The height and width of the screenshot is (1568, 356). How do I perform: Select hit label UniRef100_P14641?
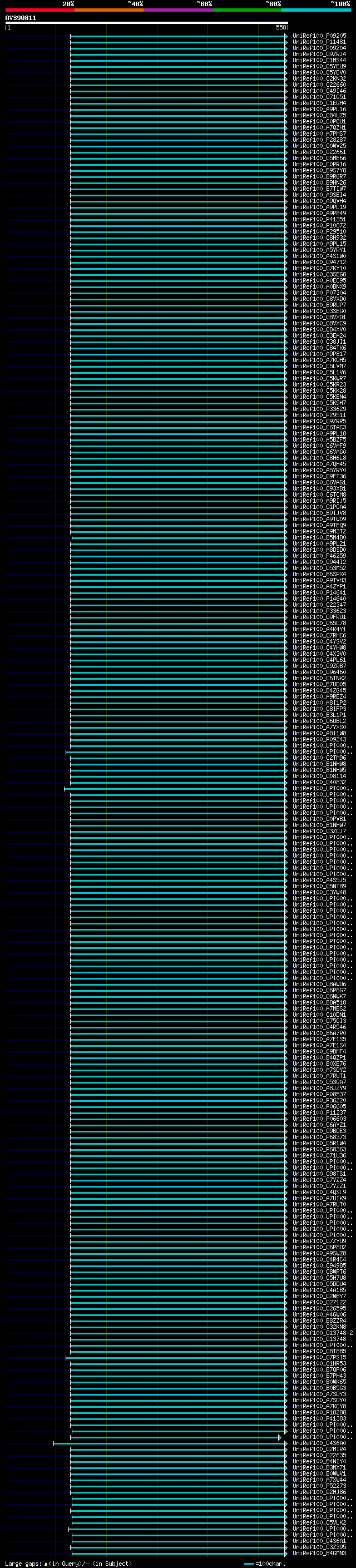pyautogui.click(x=319, y=592)
